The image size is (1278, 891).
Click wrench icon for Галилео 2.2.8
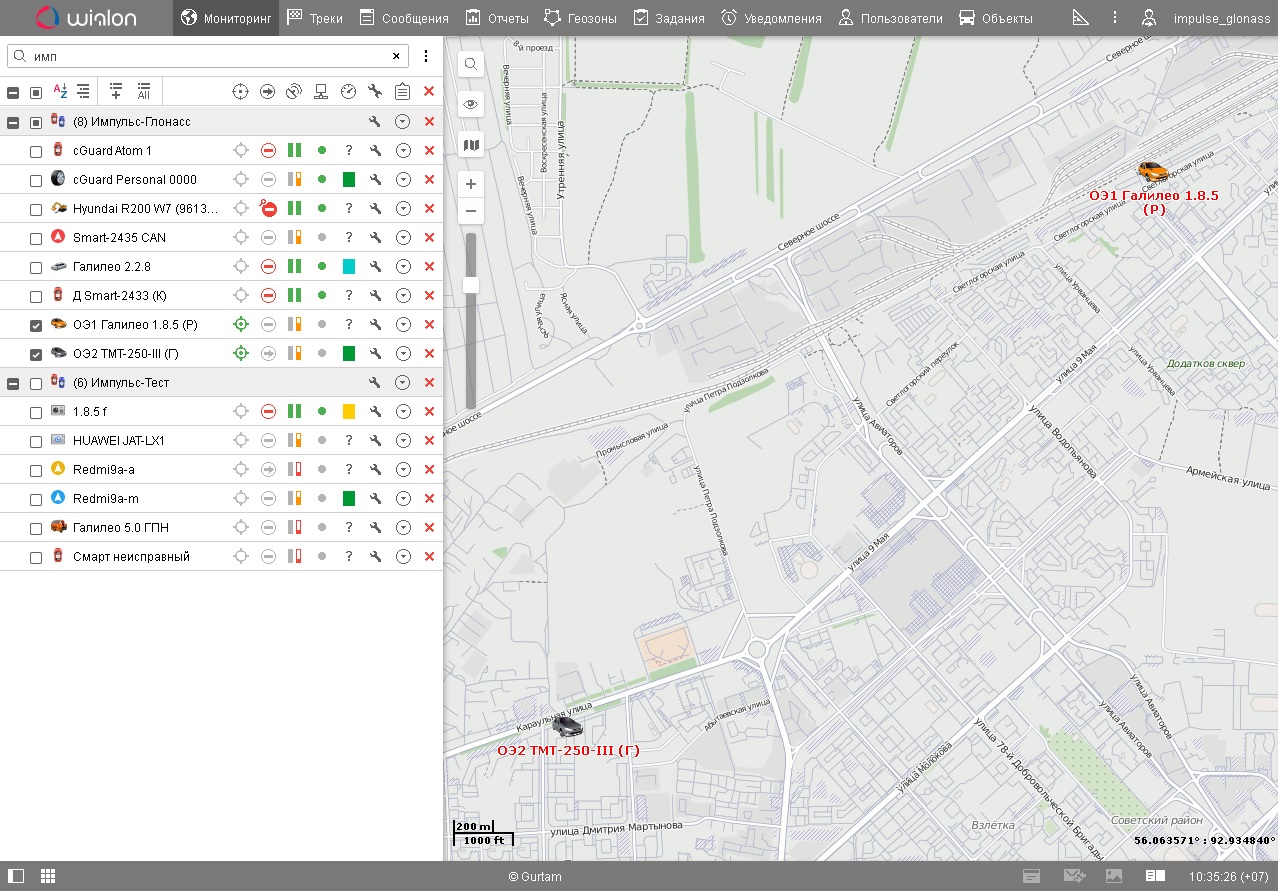coord(375,267)
